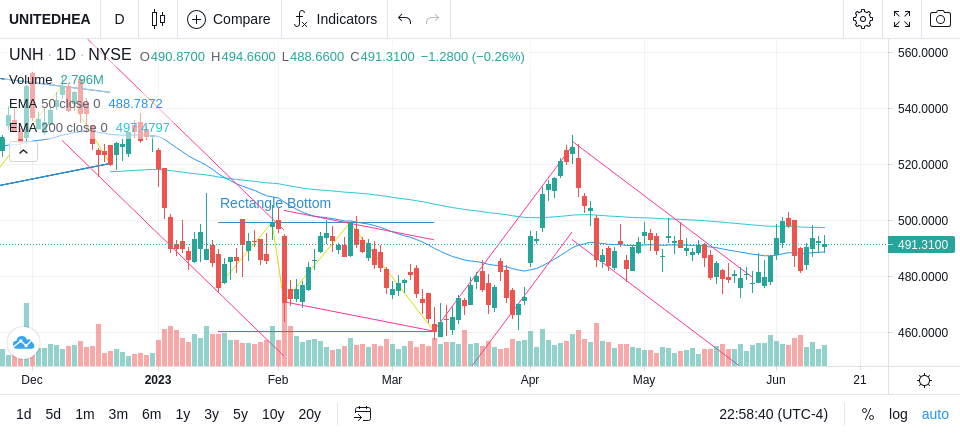Select the 5y time range

pos(240,415)
